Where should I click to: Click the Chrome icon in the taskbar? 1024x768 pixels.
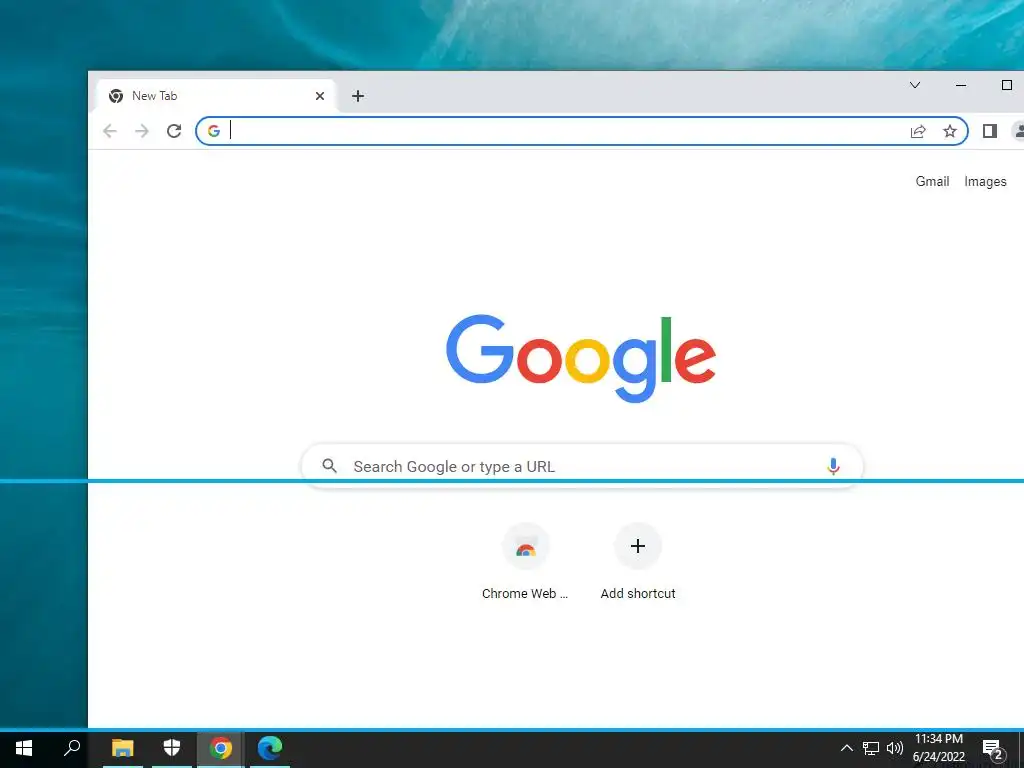point(221,748)
